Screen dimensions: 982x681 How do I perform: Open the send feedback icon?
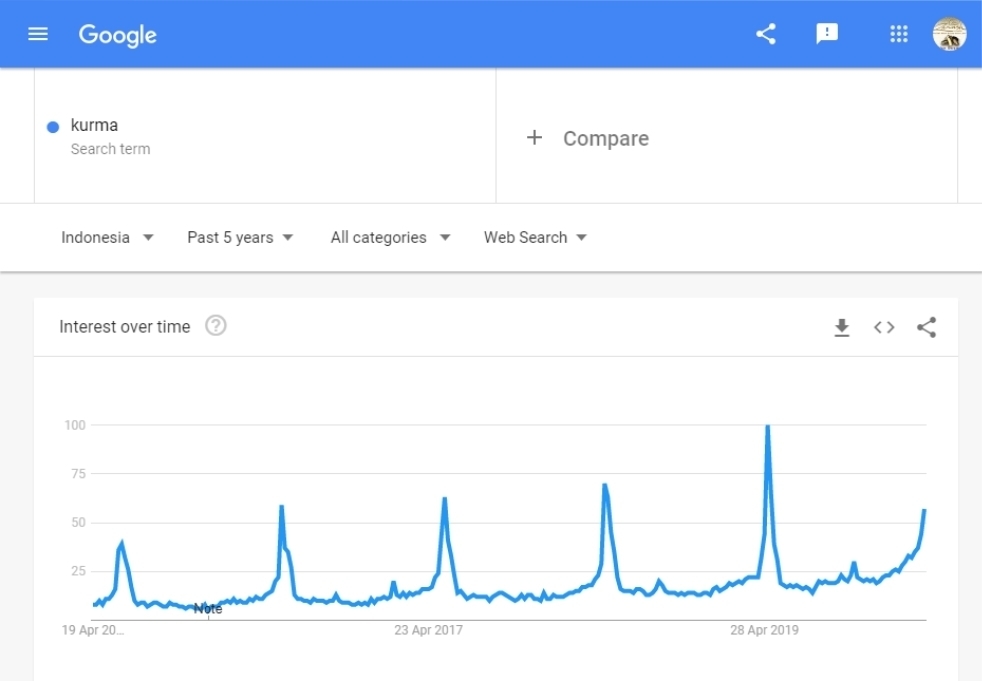pyautogui.click(x=827, y=34)
